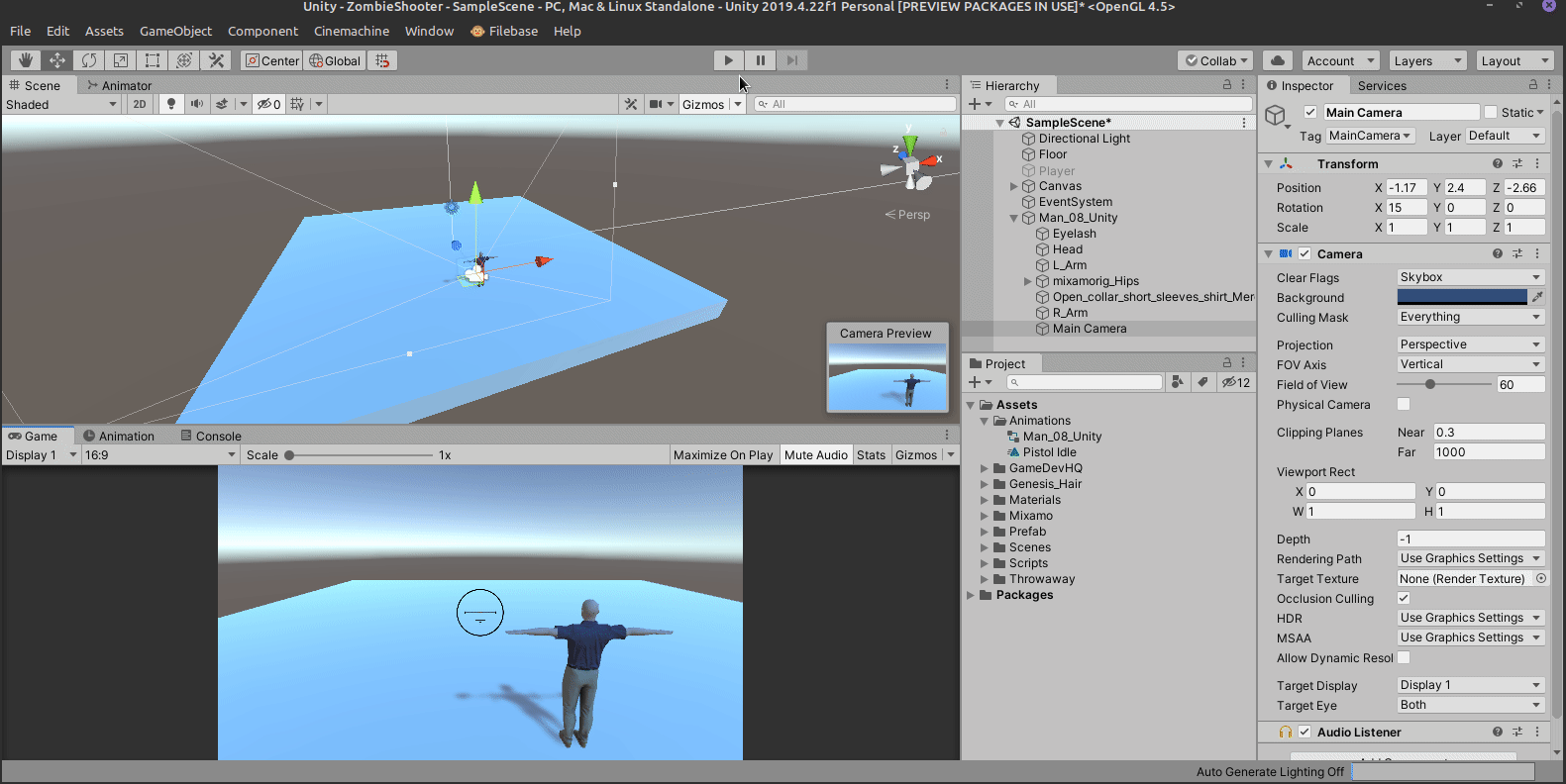Select the Scale tool
This screenshot has width=1566, height=784.
pyautogui.click(x=121, y=60)
